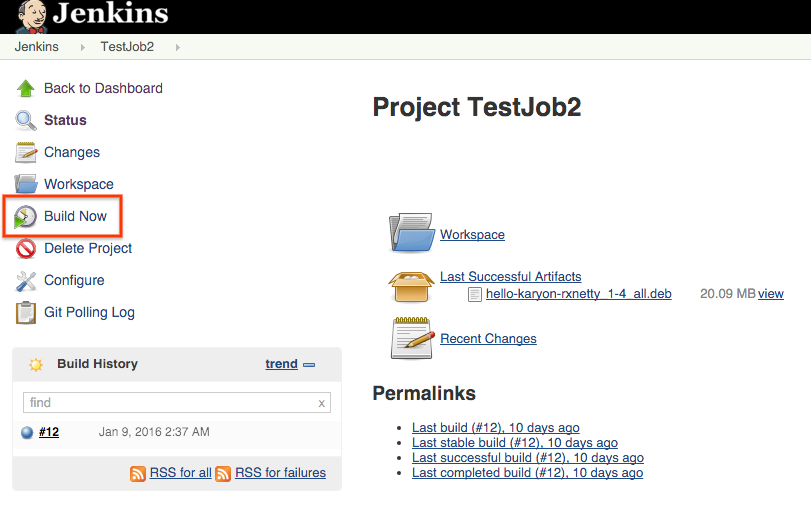Screen dimensions: 811x511
Task: Click the Git Polling Log clipboard icon
Action: click(25, 313)
